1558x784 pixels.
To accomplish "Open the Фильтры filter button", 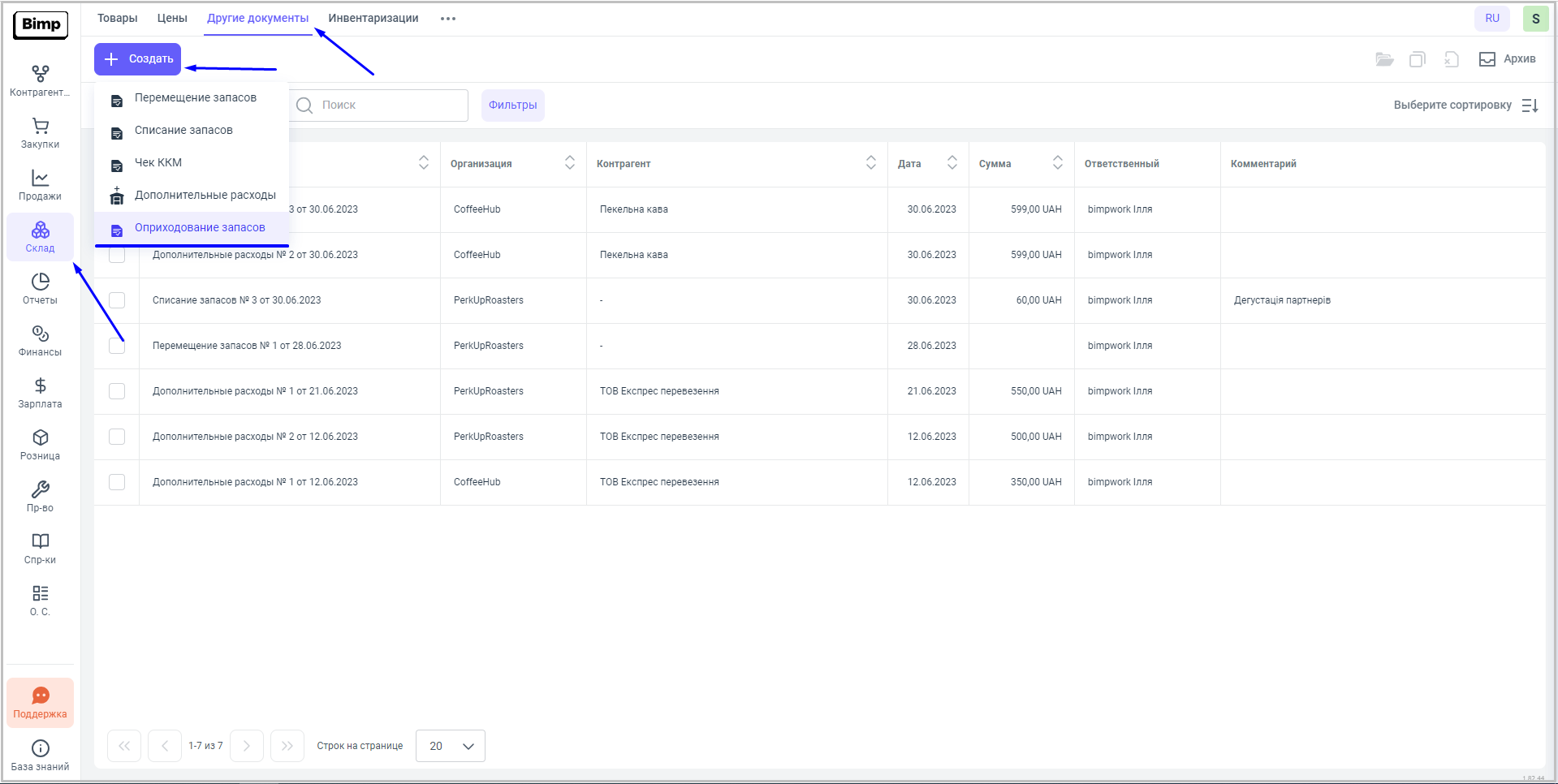I will pyautogui.click(x=512, y=106).
